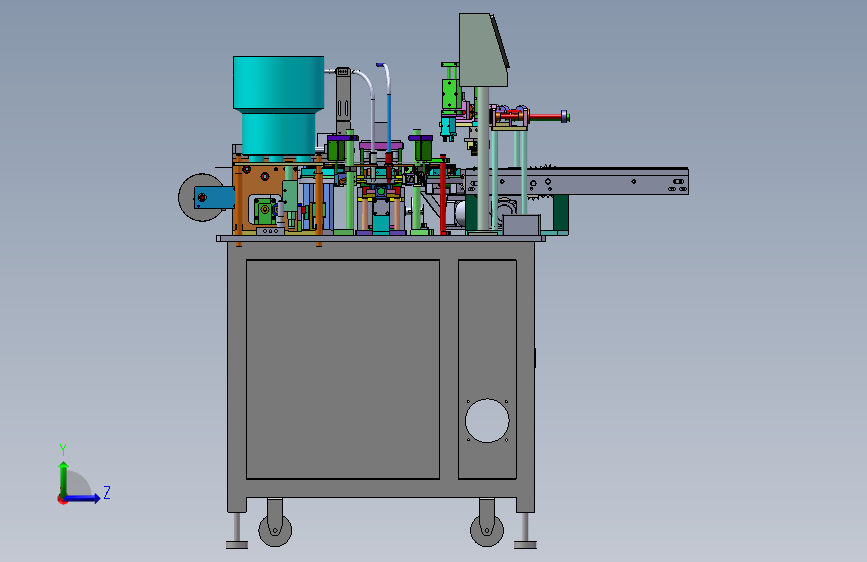The height and width of the screenshot is (562, 867).
Task: Select the red vertical post on the tabletop
Action: click(443, 195)
